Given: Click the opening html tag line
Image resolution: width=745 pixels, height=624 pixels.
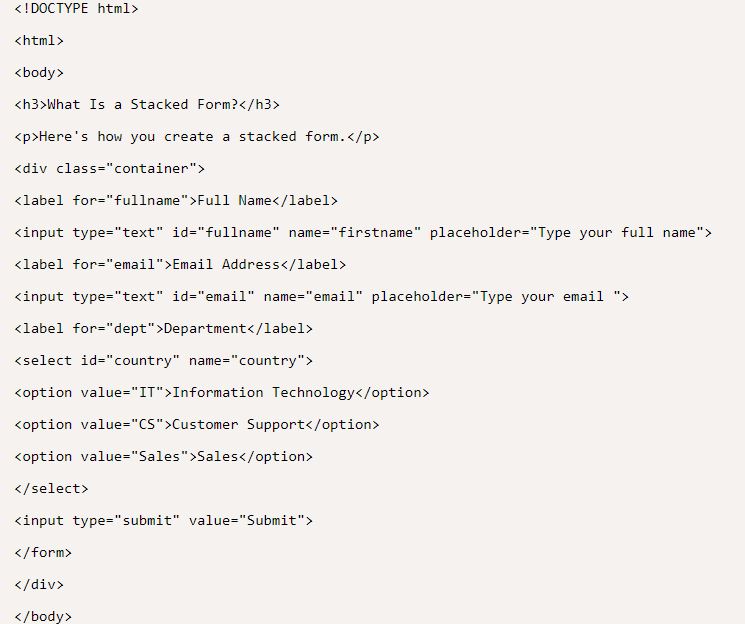Looking at the screenshot, I should click(x=40, y=40).
